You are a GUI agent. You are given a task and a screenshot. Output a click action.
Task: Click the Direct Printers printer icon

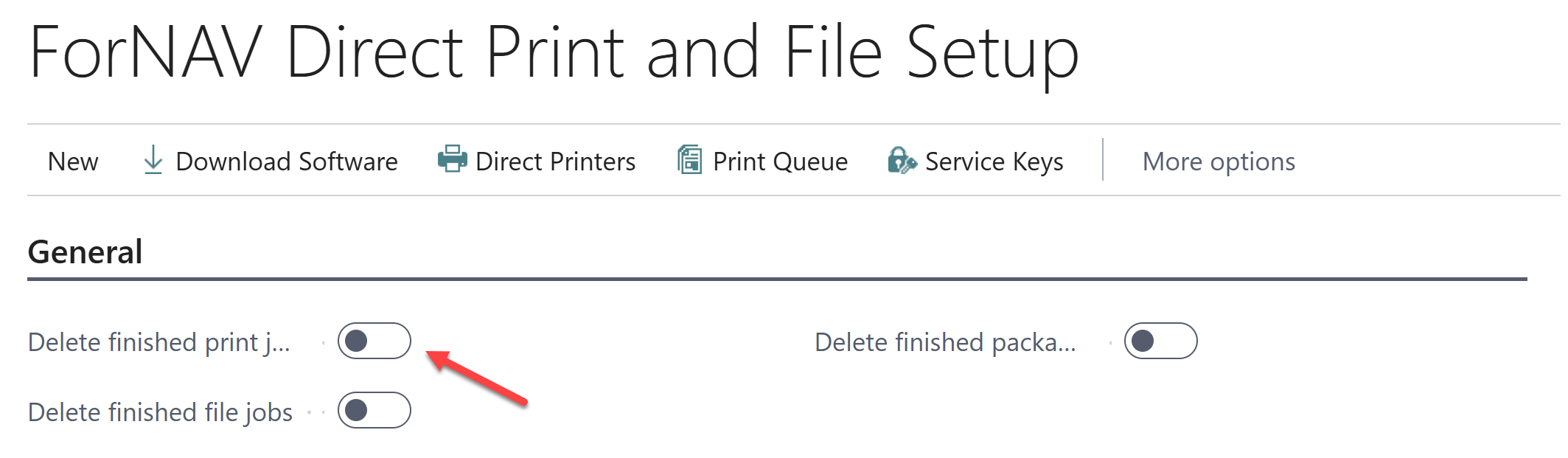pos(452,159)
